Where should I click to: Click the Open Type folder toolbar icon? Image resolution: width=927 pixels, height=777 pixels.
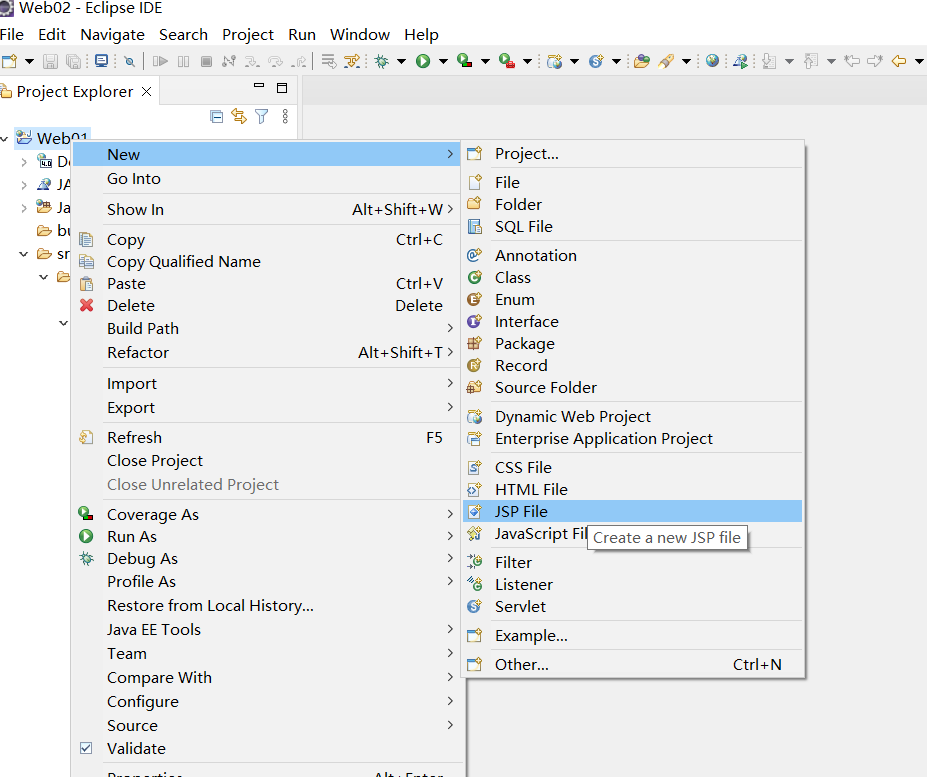pyautogui.click(x=642, y=61)
